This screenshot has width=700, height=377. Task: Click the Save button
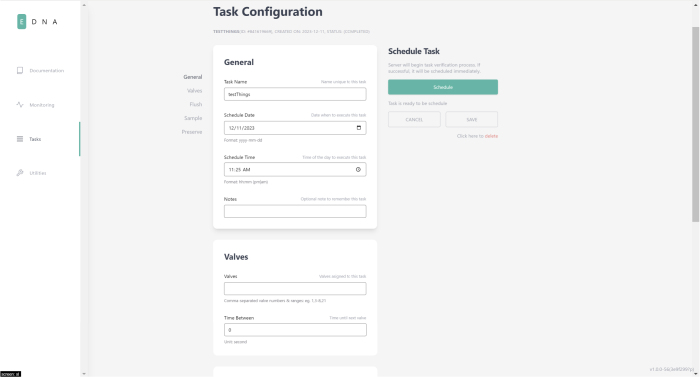[x=471, y=119]
